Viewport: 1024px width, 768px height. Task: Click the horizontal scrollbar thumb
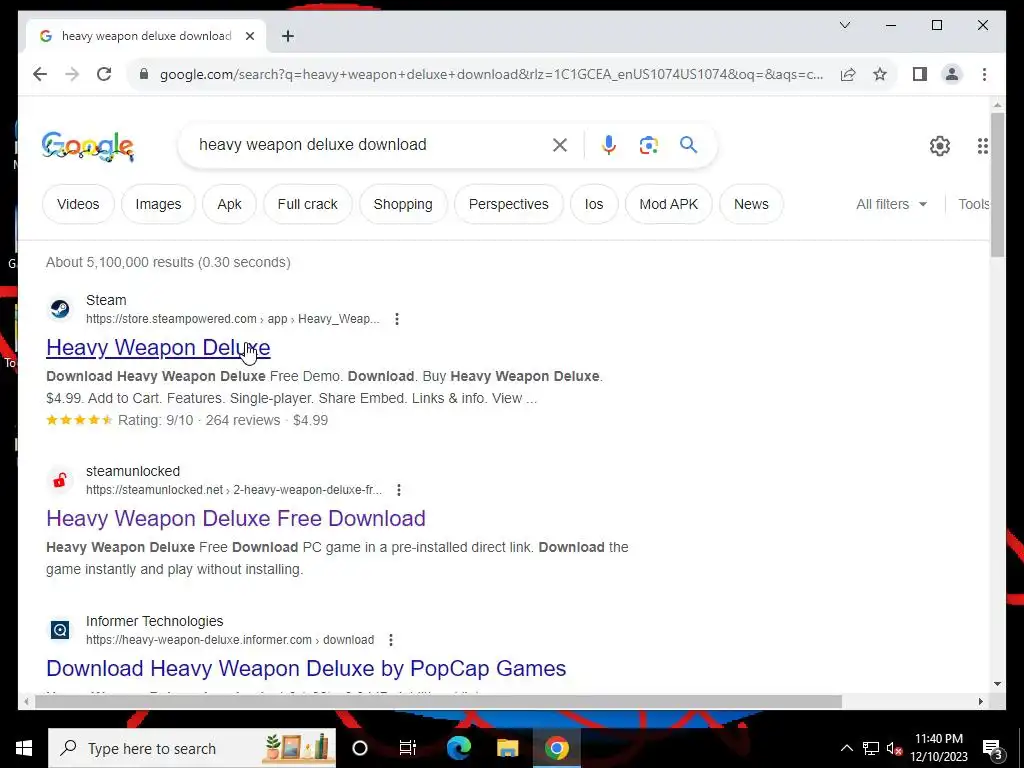pos(438,701)
